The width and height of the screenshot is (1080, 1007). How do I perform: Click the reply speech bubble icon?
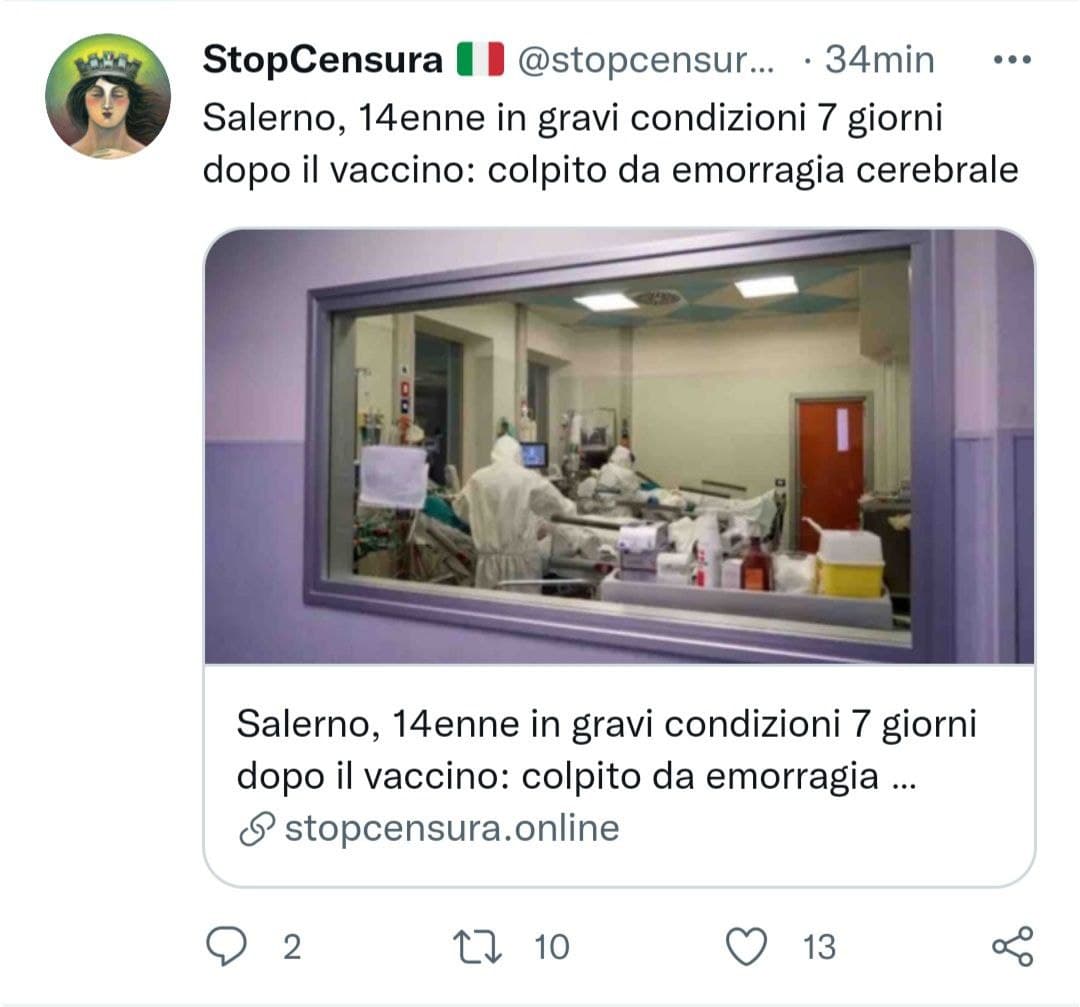[226, 946]
